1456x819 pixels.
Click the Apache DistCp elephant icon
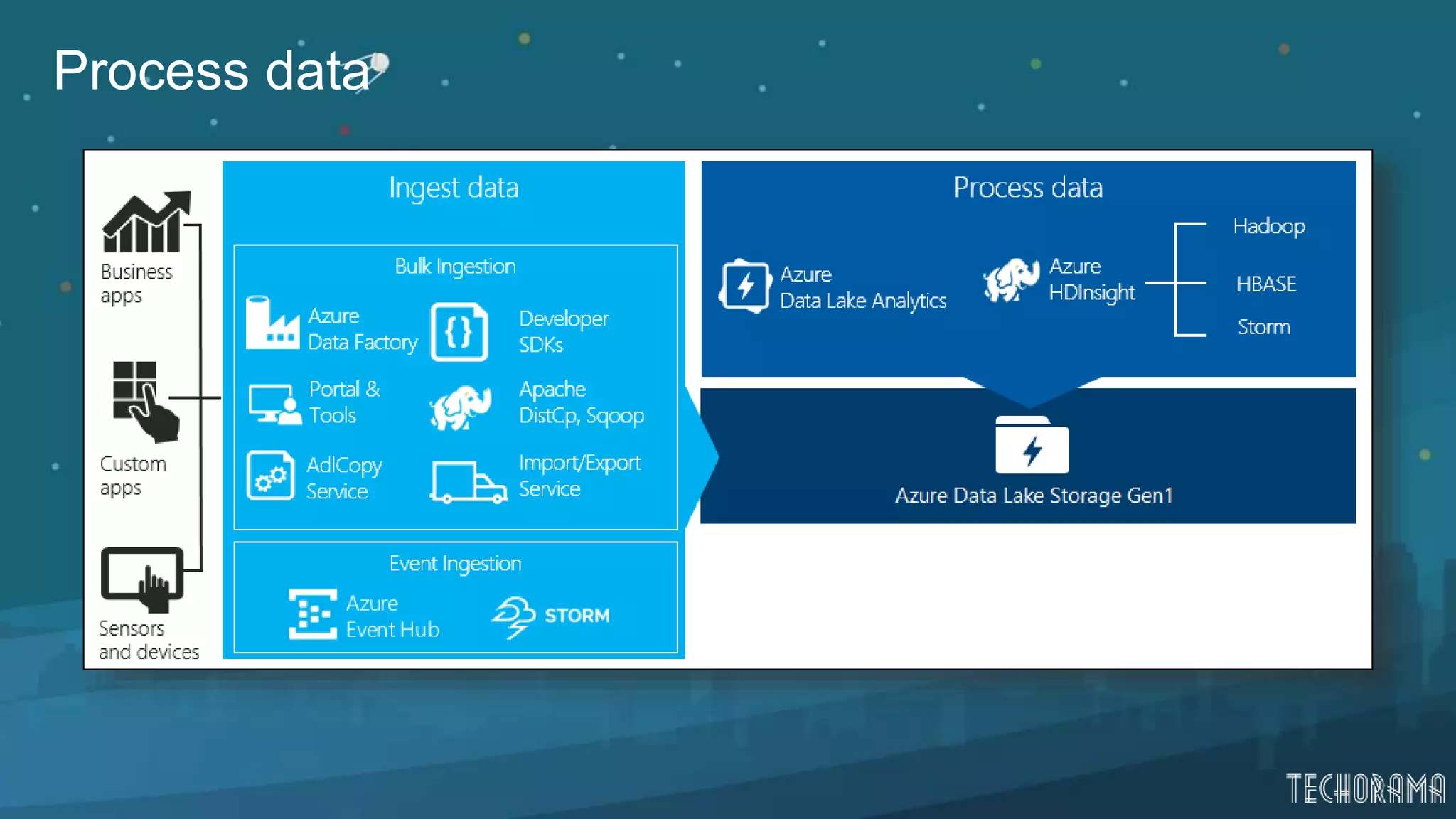[x=461, y=407]
